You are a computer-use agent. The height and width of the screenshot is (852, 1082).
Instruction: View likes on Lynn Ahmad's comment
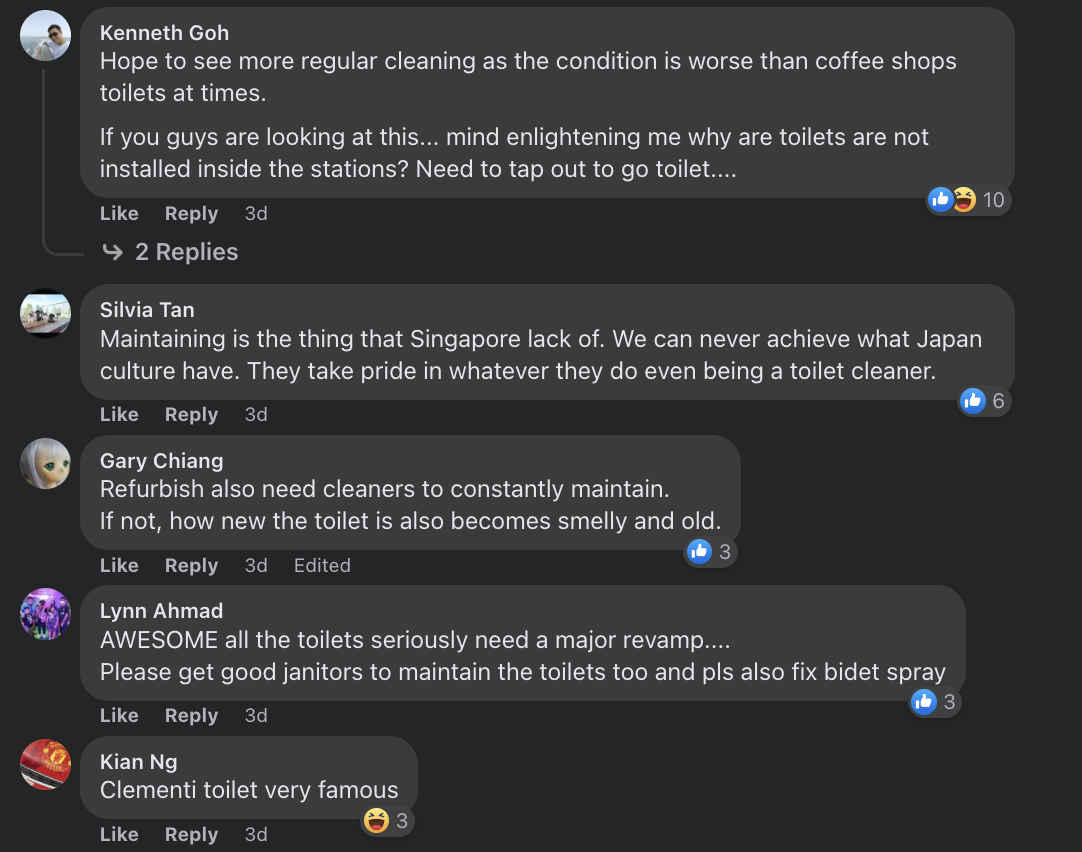click(935, 702)
